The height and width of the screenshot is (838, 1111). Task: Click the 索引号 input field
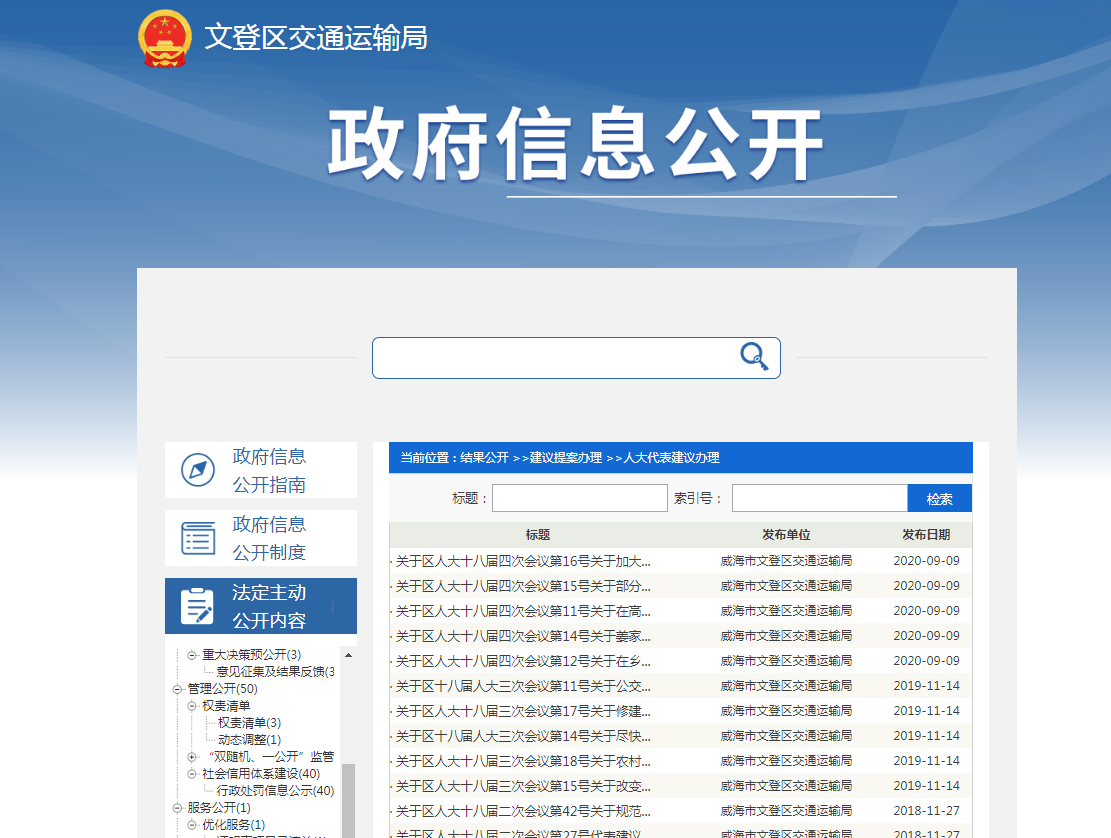click(819, 498)
